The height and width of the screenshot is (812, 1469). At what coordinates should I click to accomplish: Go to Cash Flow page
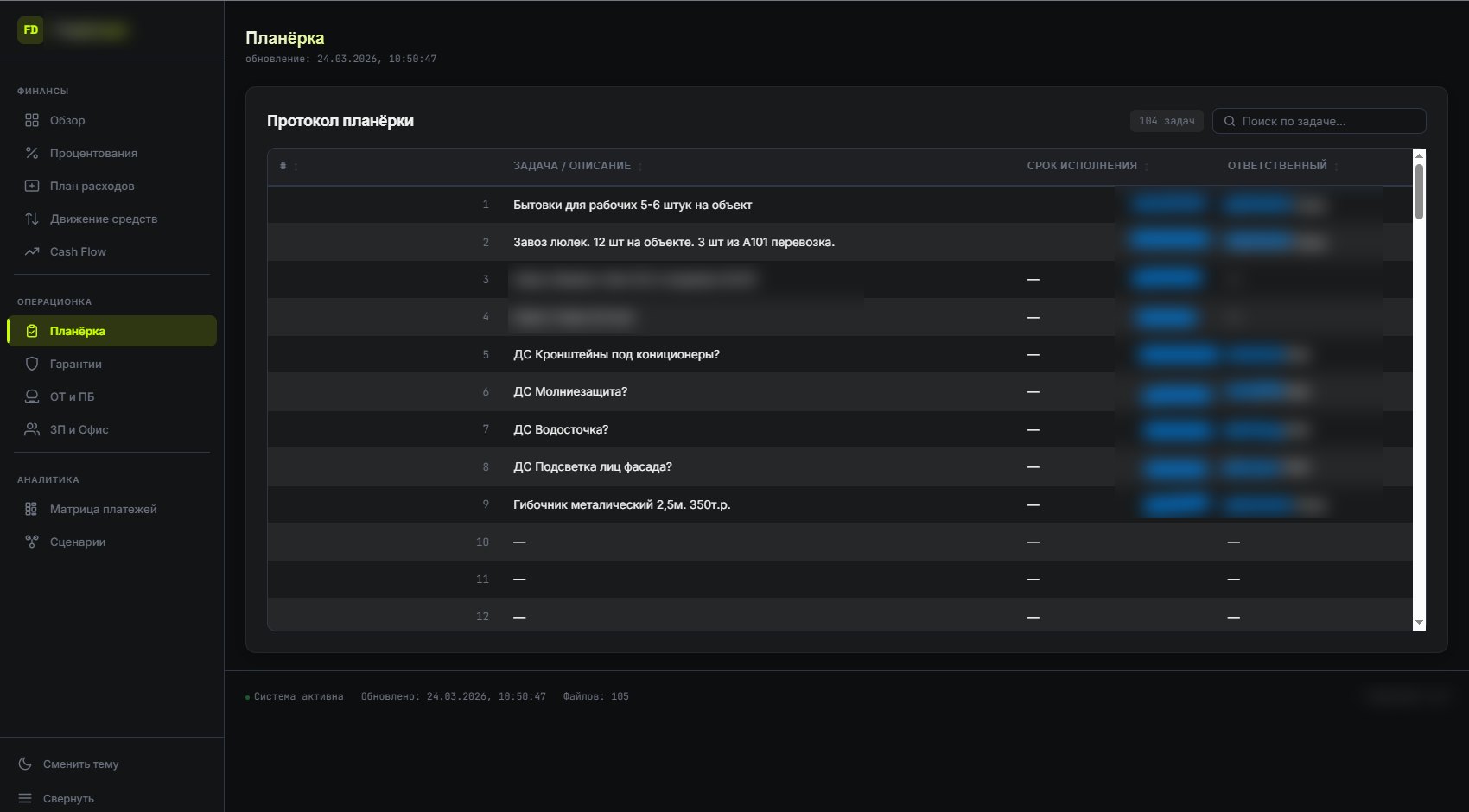111,251
